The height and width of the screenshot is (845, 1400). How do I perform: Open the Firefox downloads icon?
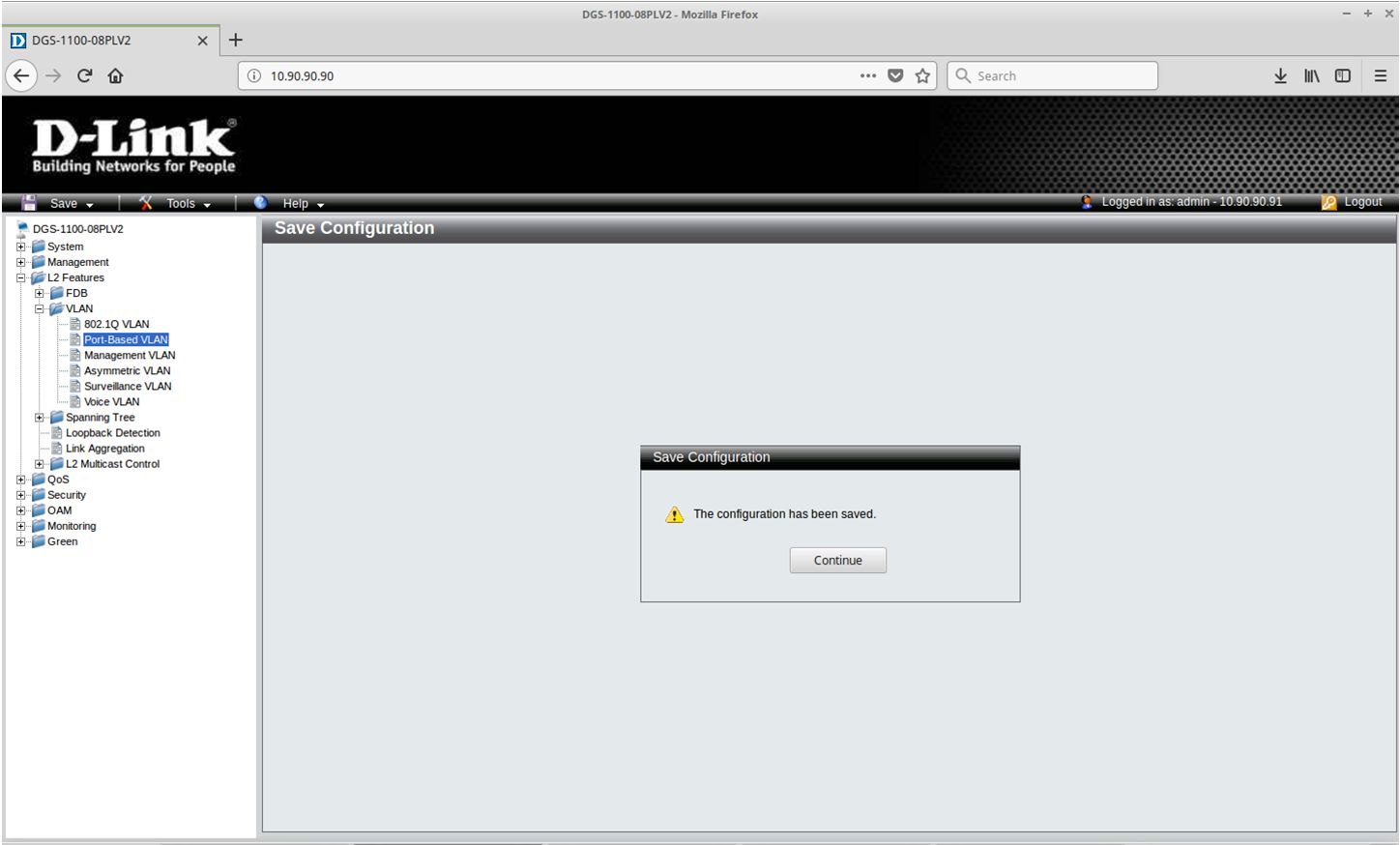pyautogui.click(x=1280, y=75)
